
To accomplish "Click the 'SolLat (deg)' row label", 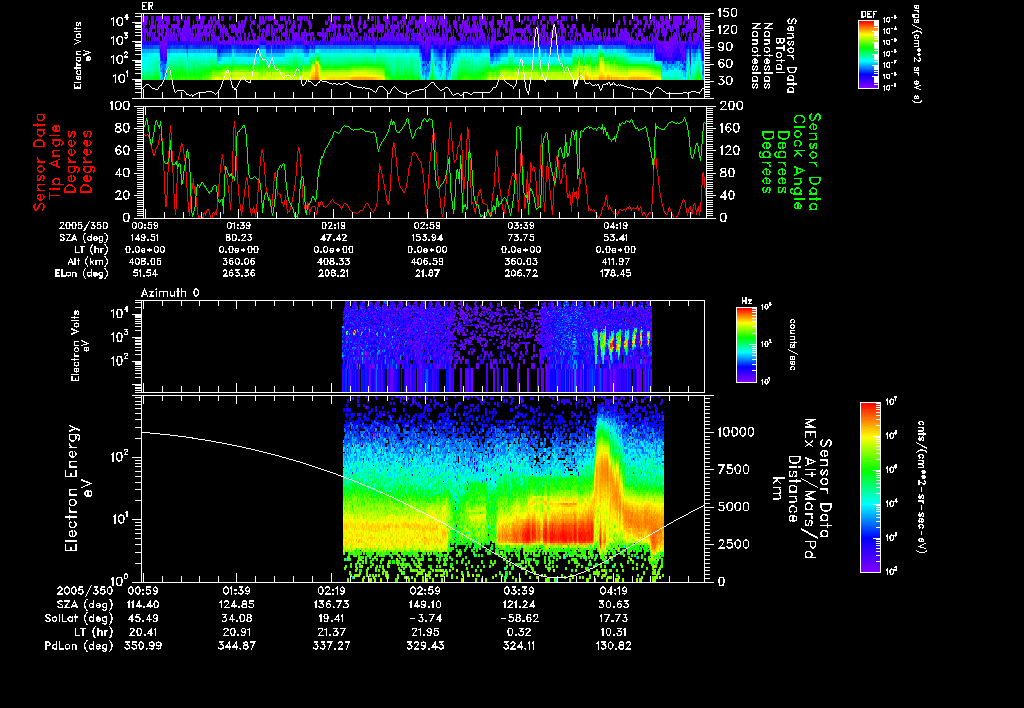I will 78,619.
